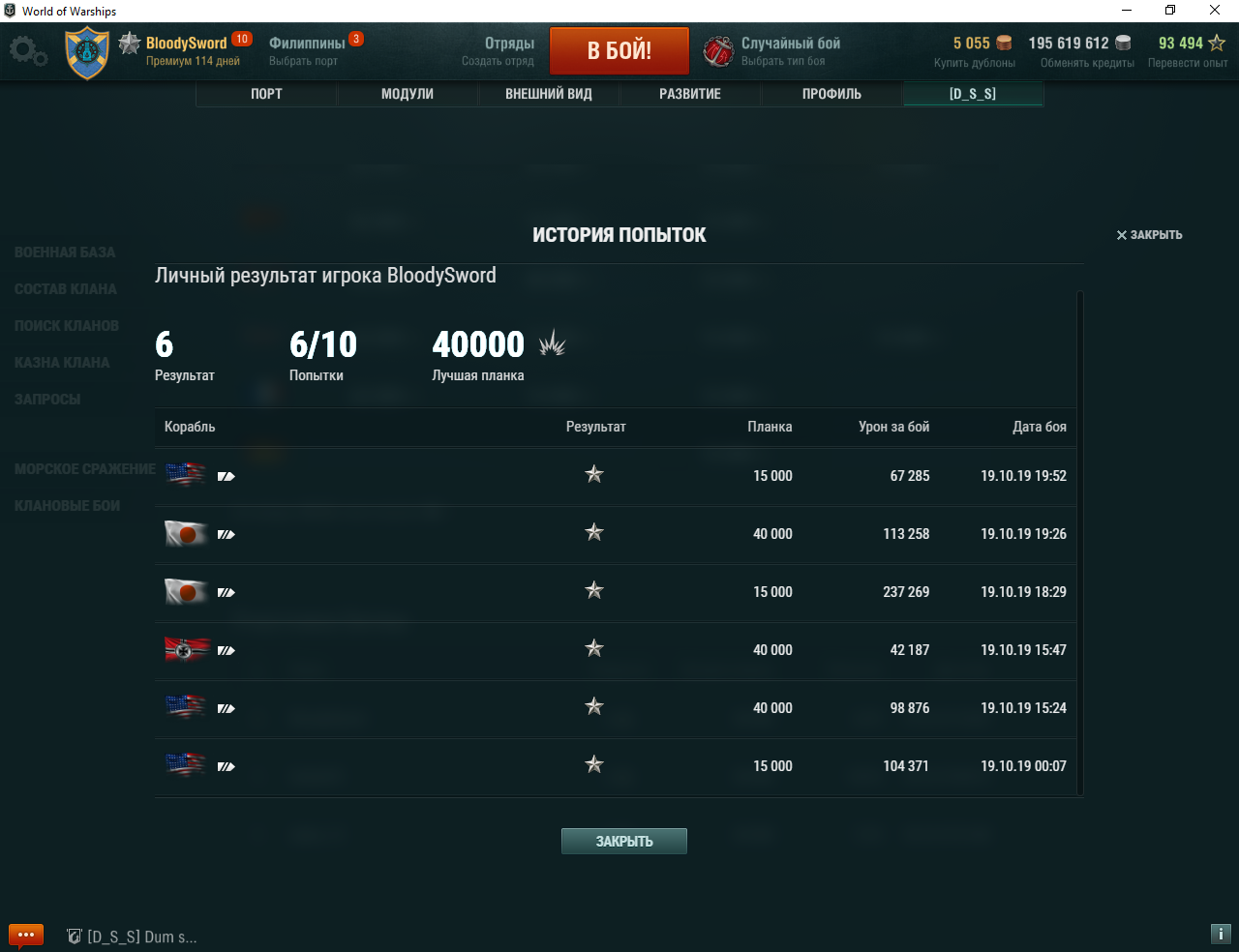Start battle with В БОЙ! button

coord(619,50)
